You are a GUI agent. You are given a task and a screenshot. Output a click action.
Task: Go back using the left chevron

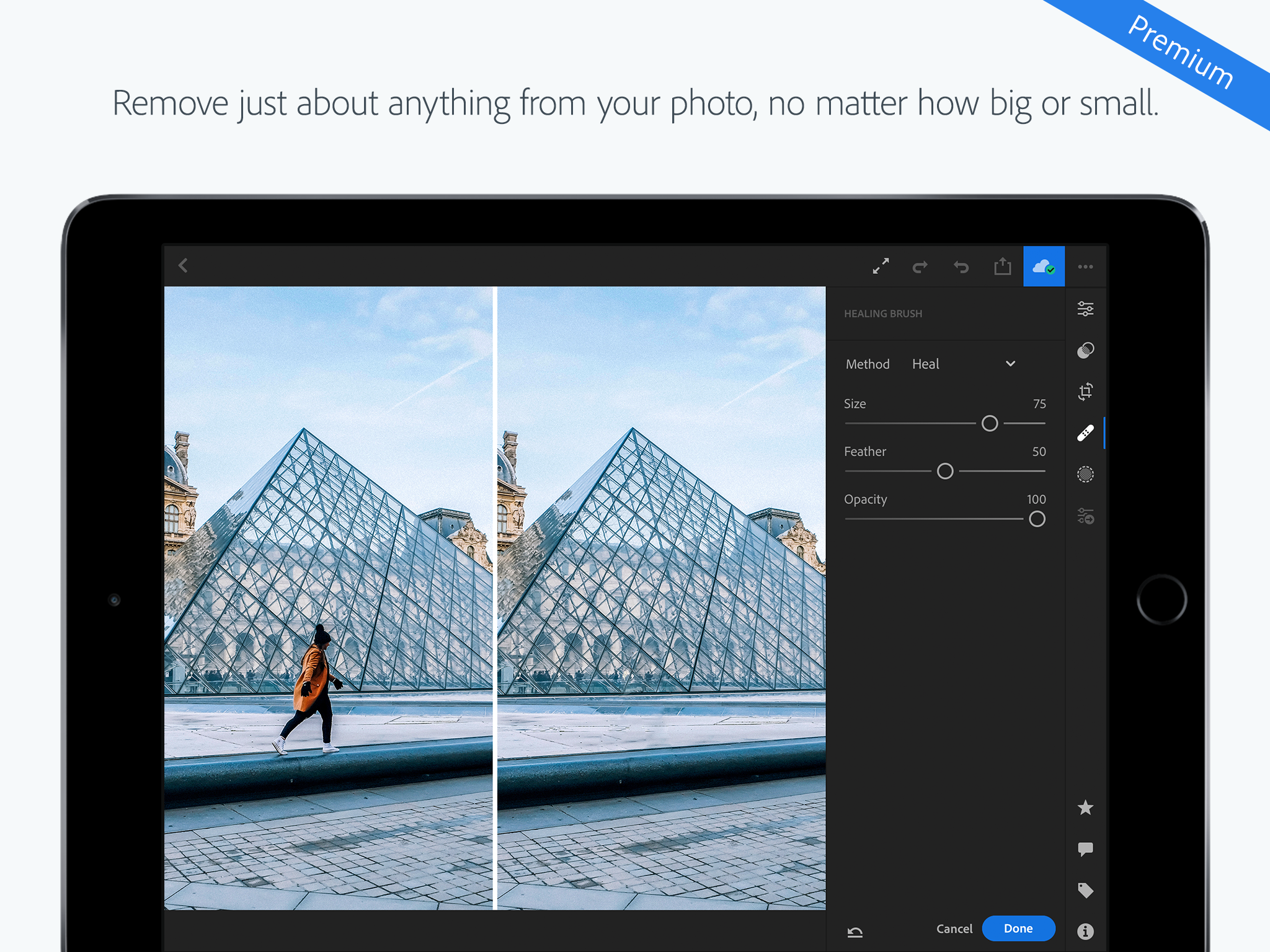coord(183,266)
